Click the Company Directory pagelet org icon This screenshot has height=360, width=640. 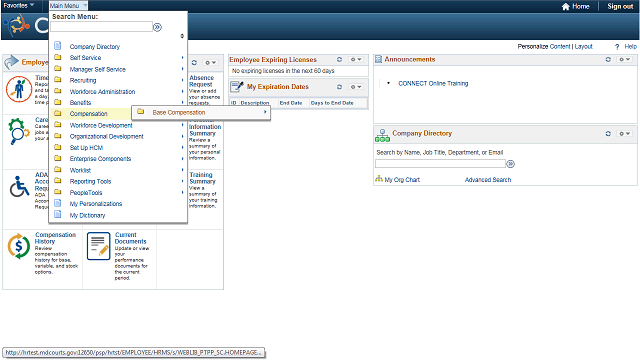pyautogui.click(x=382, y=135)
